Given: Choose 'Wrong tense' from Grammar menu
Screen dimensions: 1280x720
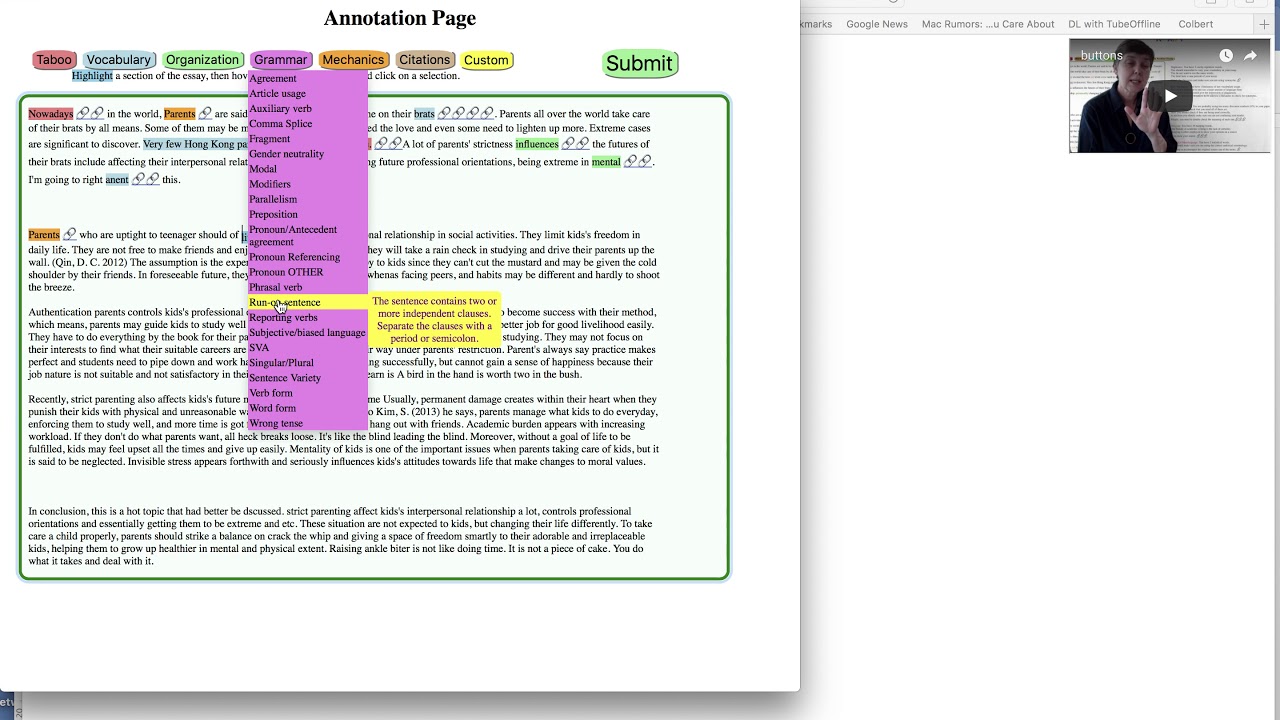Looking at the screenshot, I should 307,423.
